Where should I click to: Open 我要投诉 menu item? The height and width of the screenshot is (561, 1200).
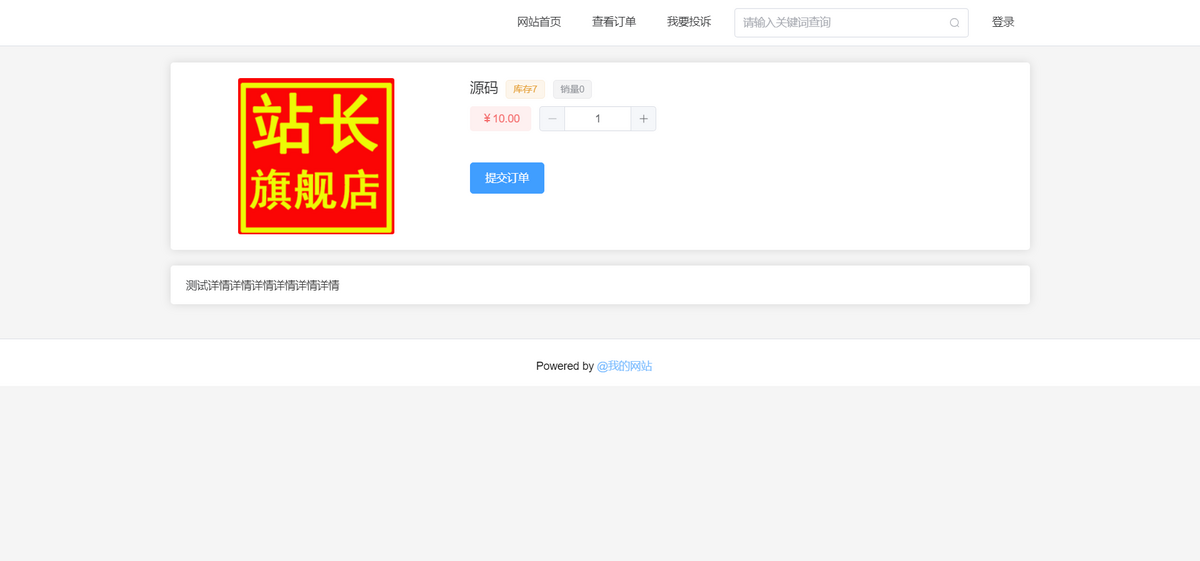click(x=689, y=22)
